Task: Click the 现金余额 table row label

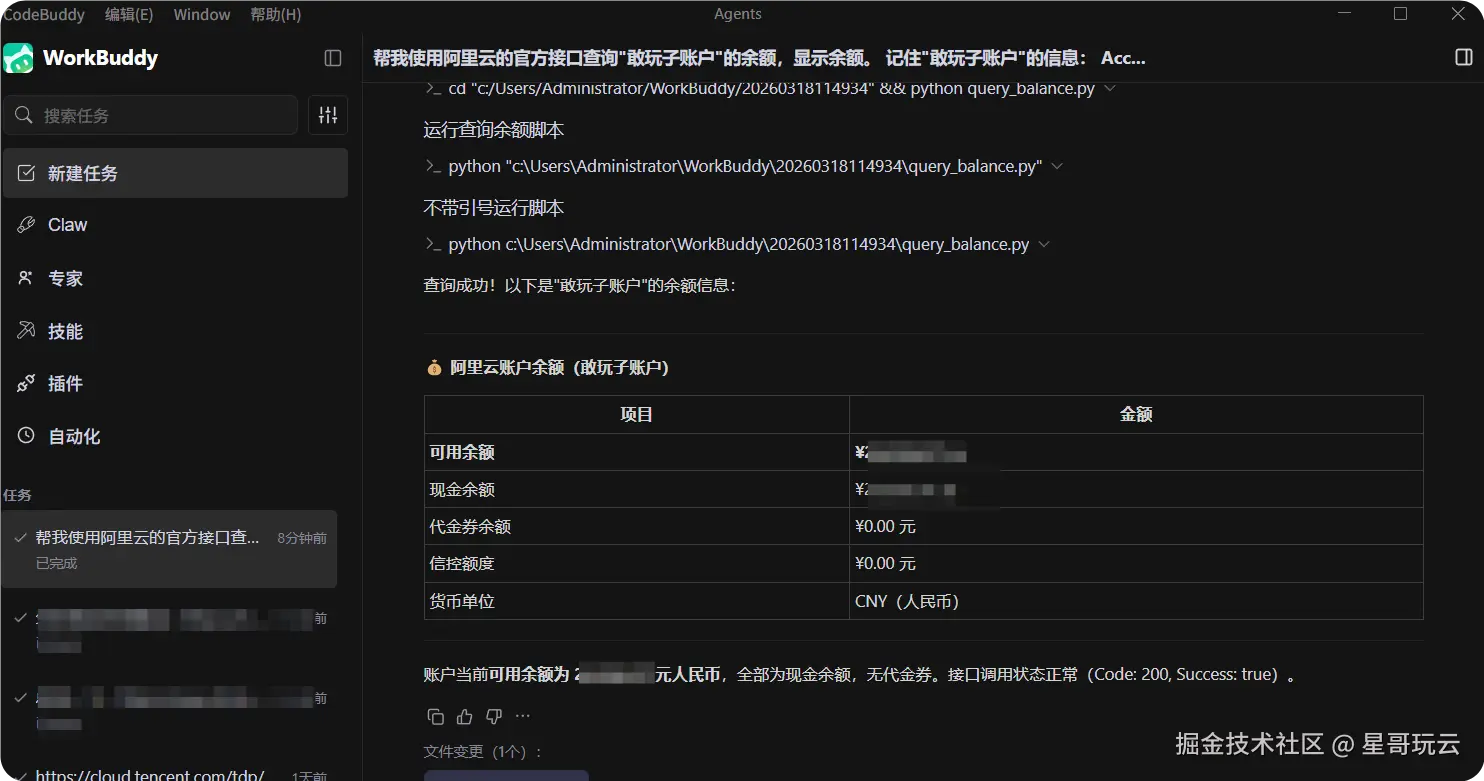Action: coord(462,489)
